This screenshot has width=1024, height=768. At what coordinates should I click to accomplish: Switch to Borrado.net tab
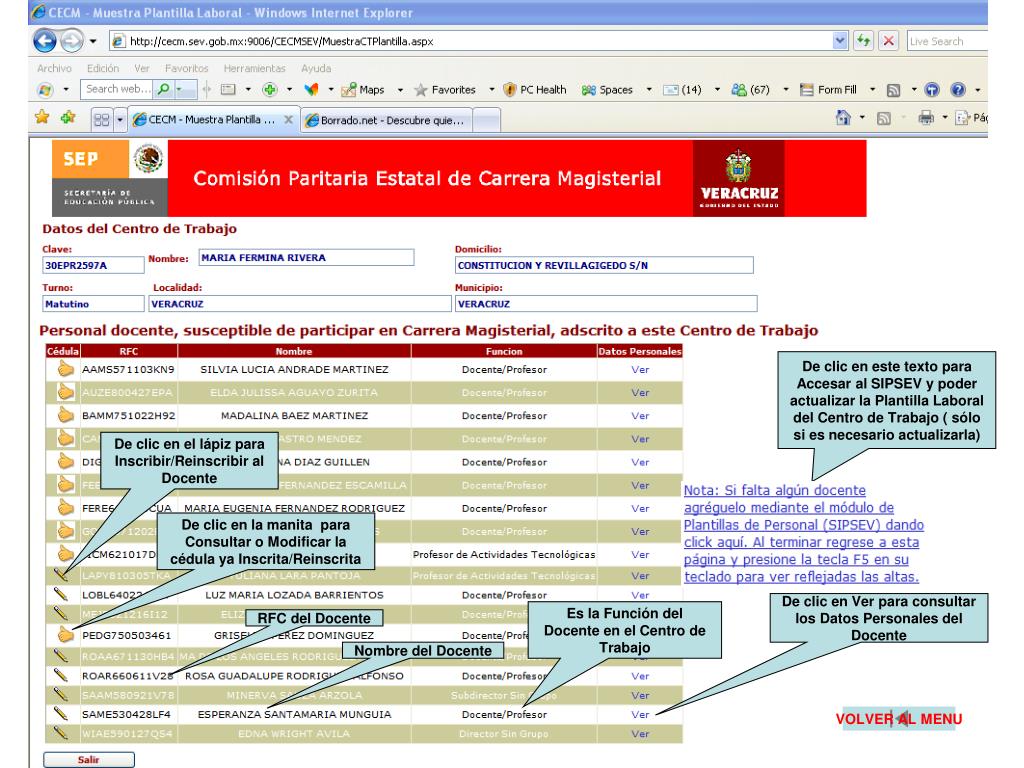coord(387,120)
